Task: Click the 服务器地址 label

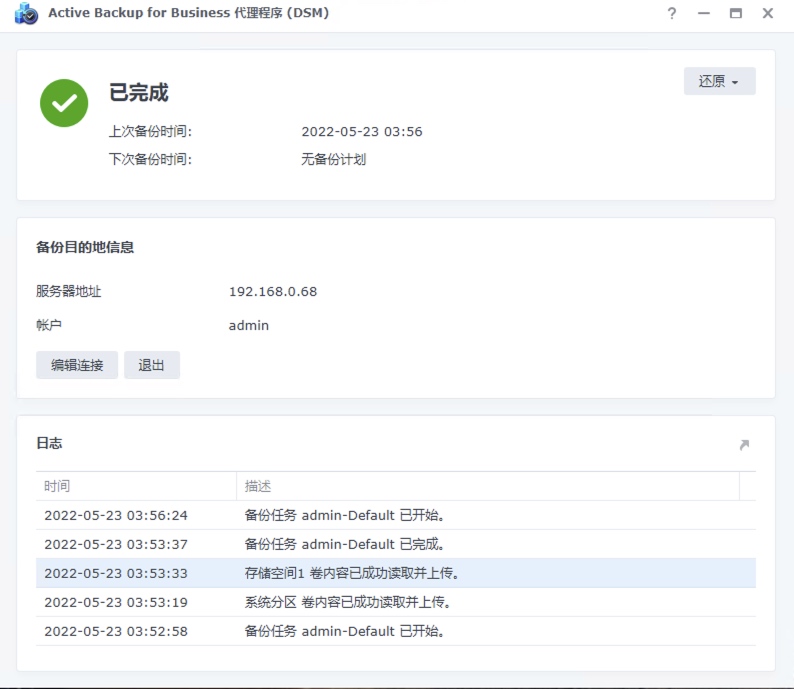Action: tap(68, 291)
